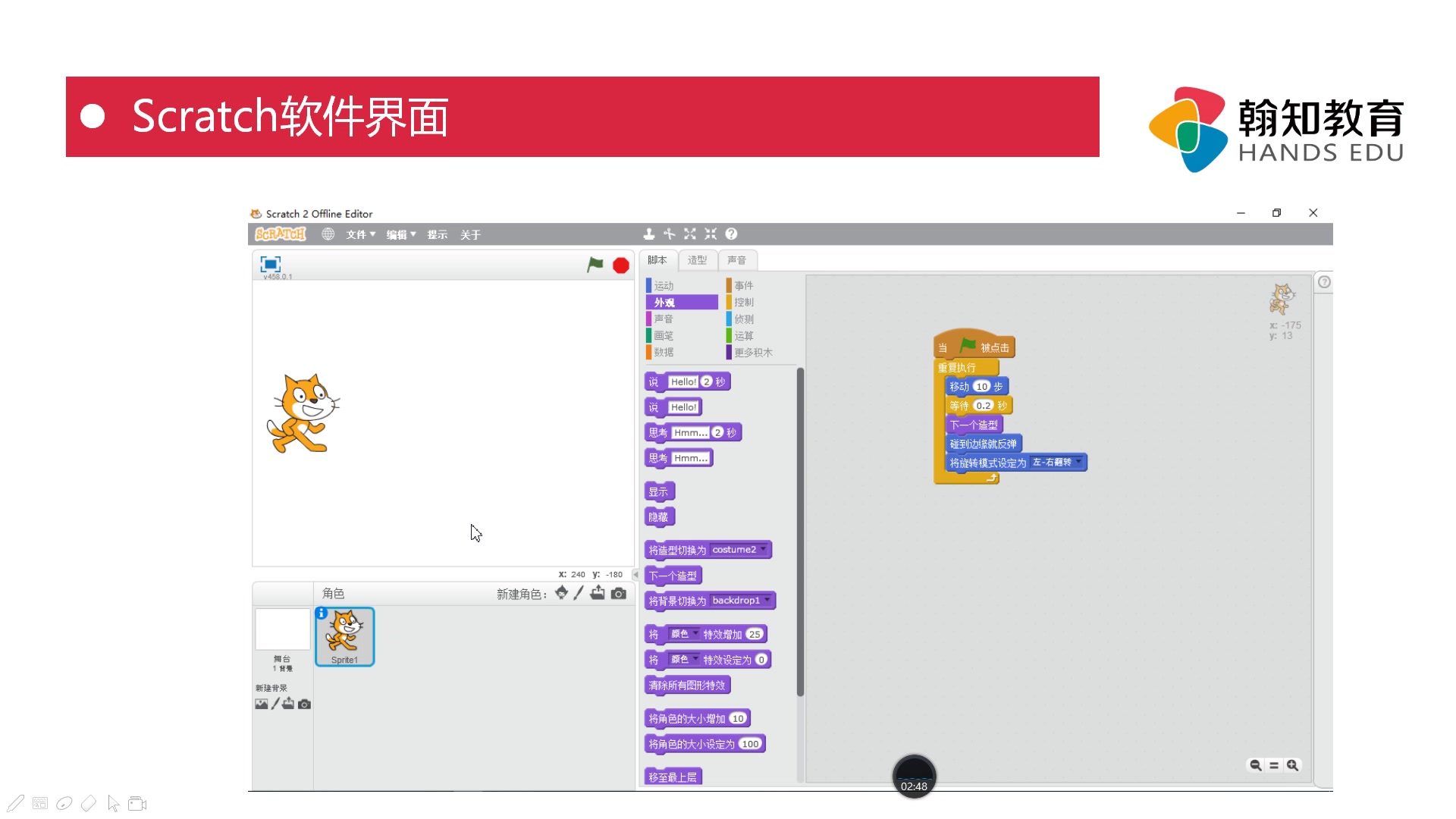Run the project with the green flag
The image size is (1456, 819).
(595, 265)
